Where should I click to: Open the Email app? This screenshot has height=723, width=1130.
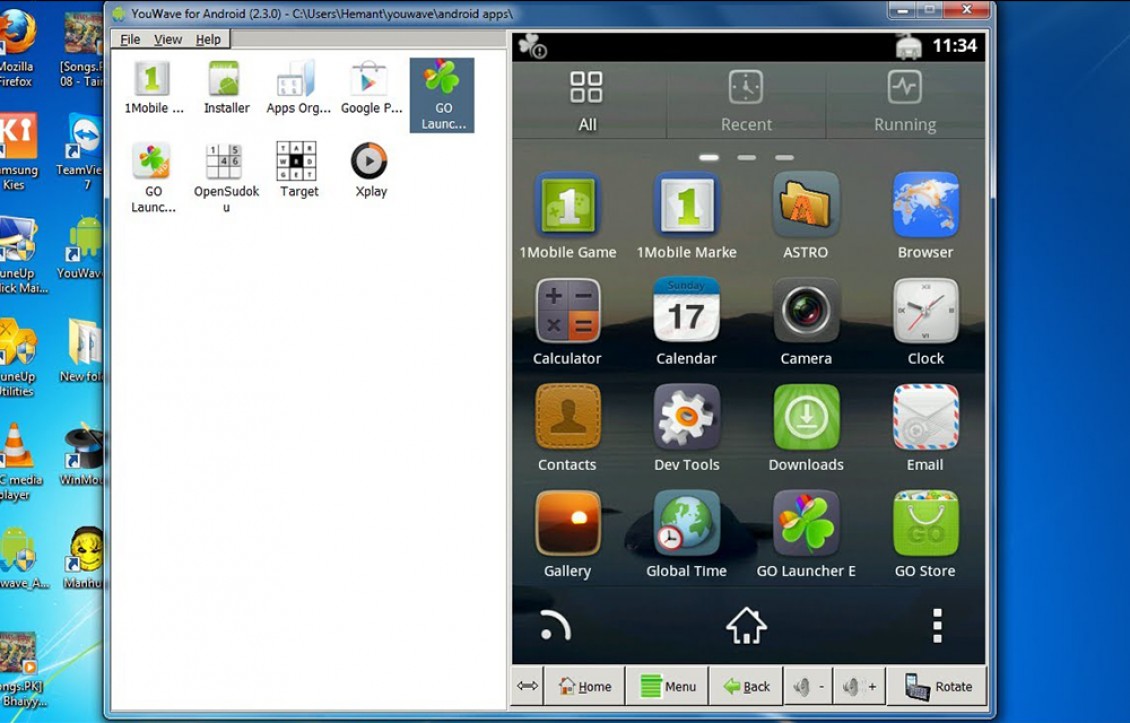(x=925, y=427)
